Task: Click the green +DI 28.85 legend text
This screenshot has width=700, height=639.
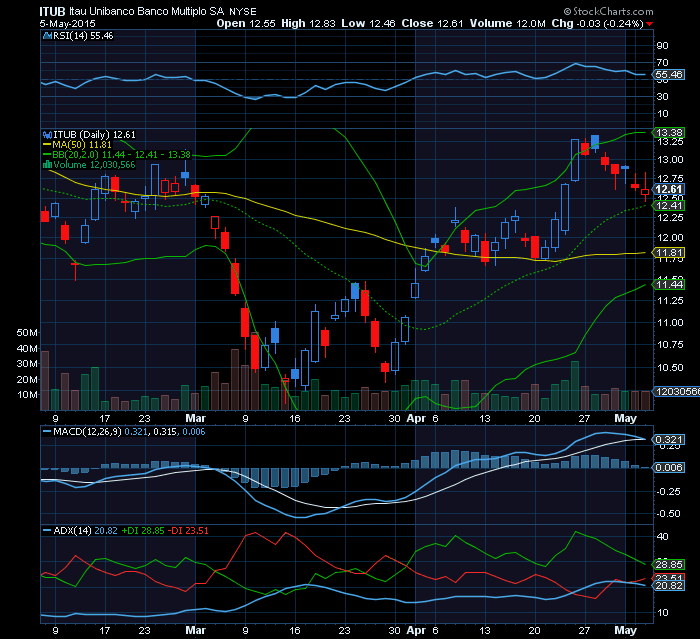Action: click(143, 530)
